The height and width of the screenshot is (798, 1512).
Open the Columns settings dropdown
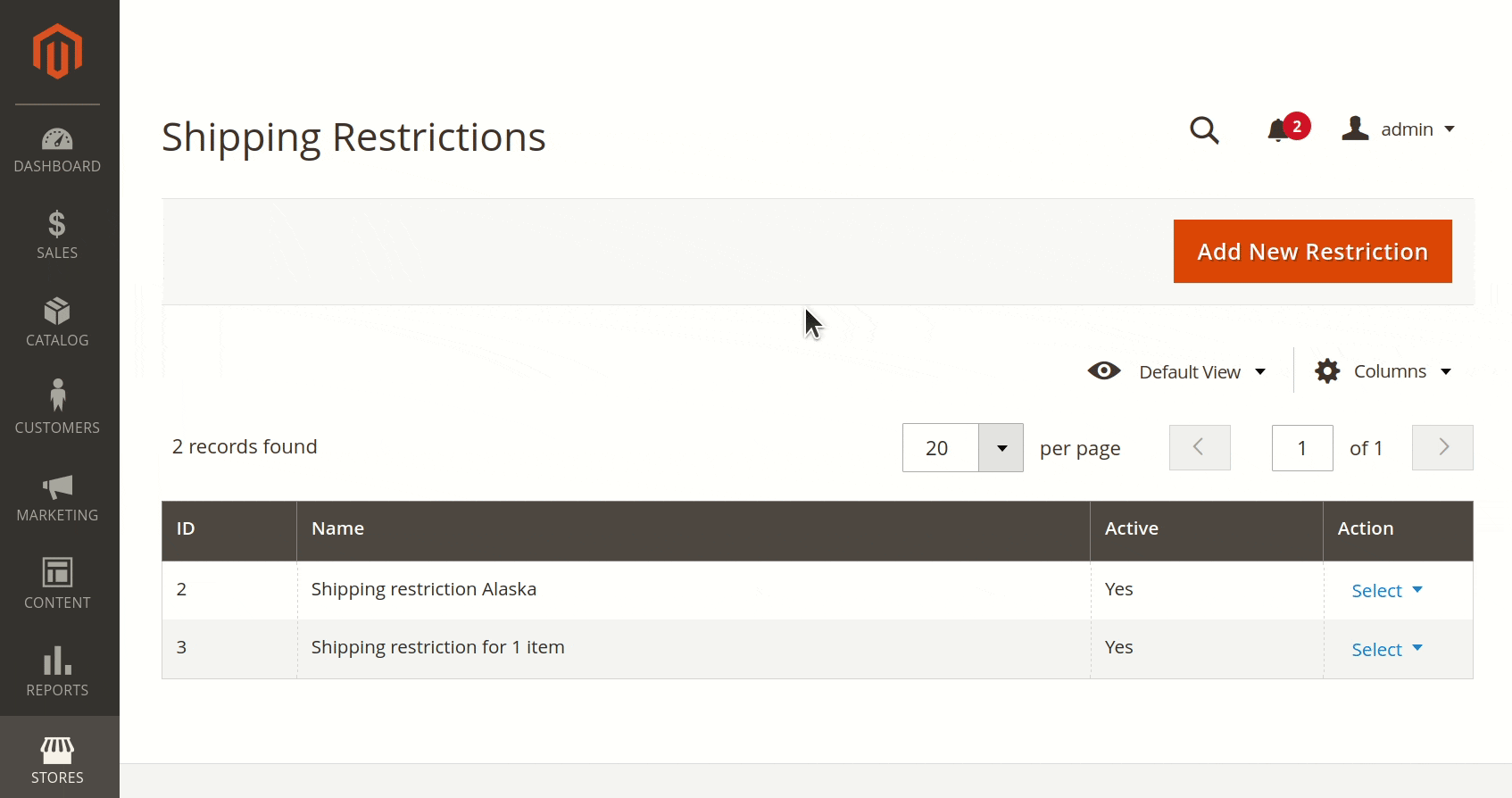(x=1383, y=371)
